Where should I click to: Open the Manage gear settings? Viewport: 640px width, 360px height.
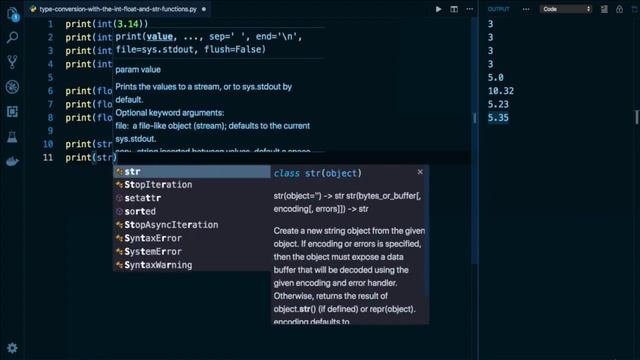pos(13,348)
